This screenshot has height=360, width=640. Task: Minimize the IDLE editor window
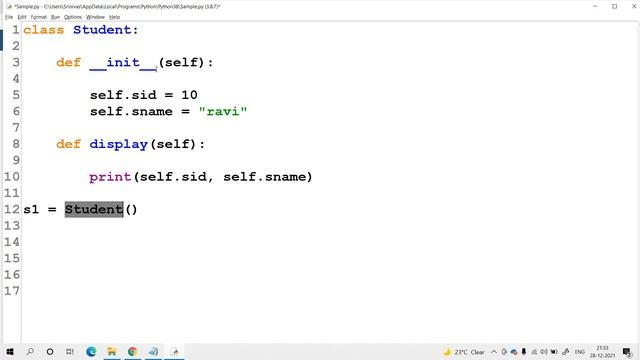click(595, 7)
